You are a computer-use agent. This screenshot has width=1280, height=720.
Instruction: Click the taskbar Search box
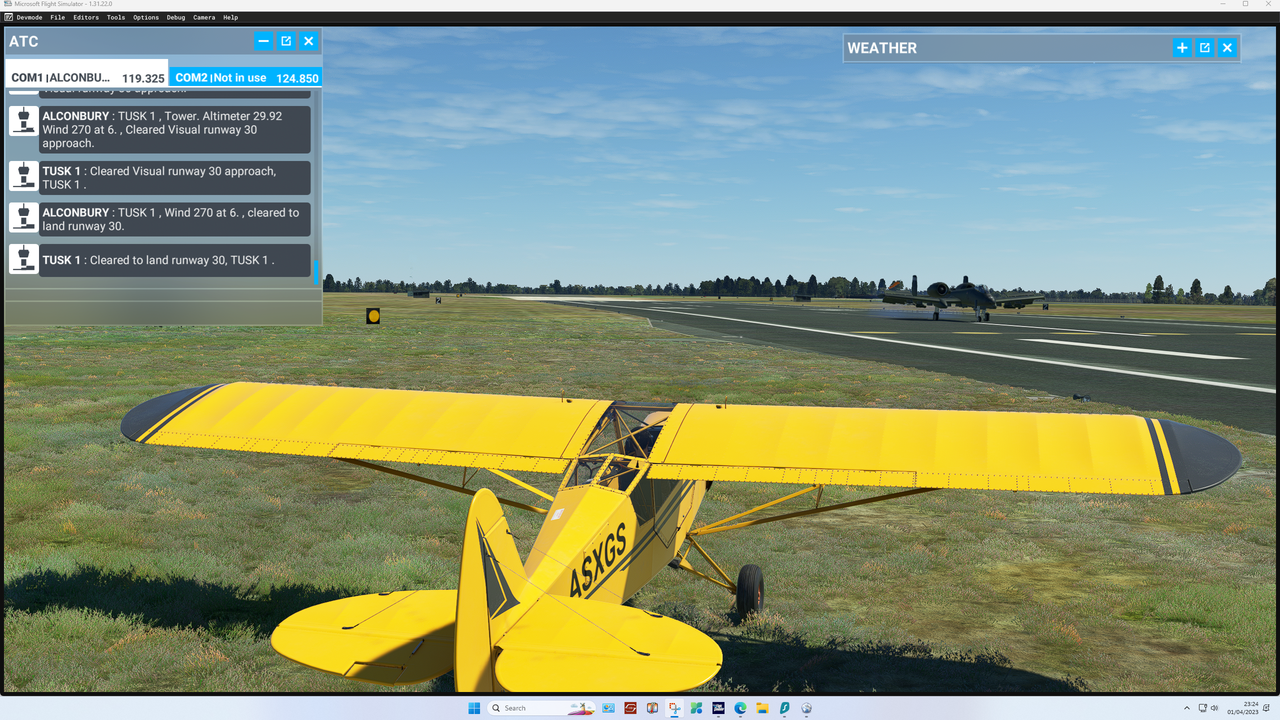pos(541,708)
